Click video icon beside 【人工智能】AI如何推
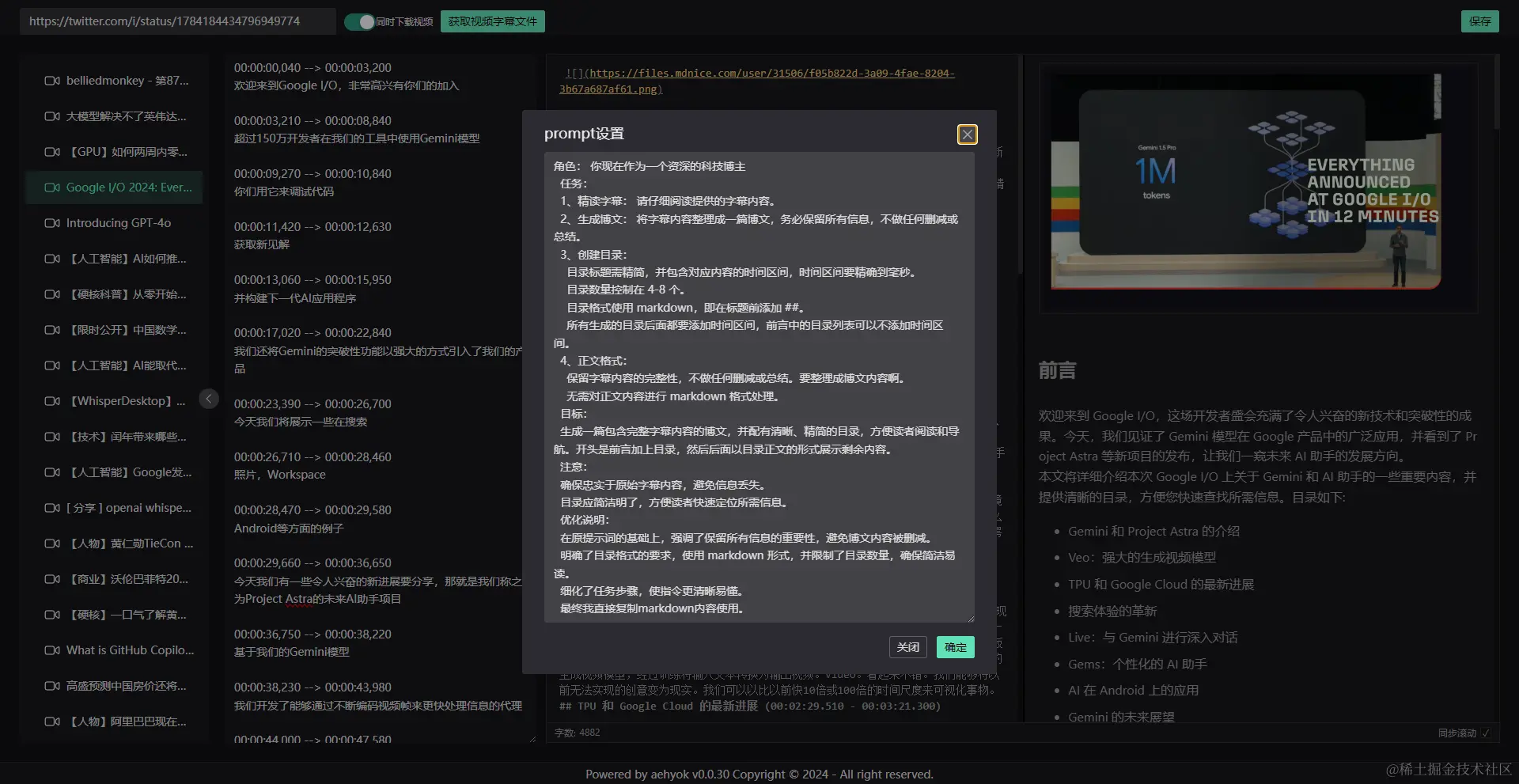This screenshot has width=1519, height=784. [52, 259]
